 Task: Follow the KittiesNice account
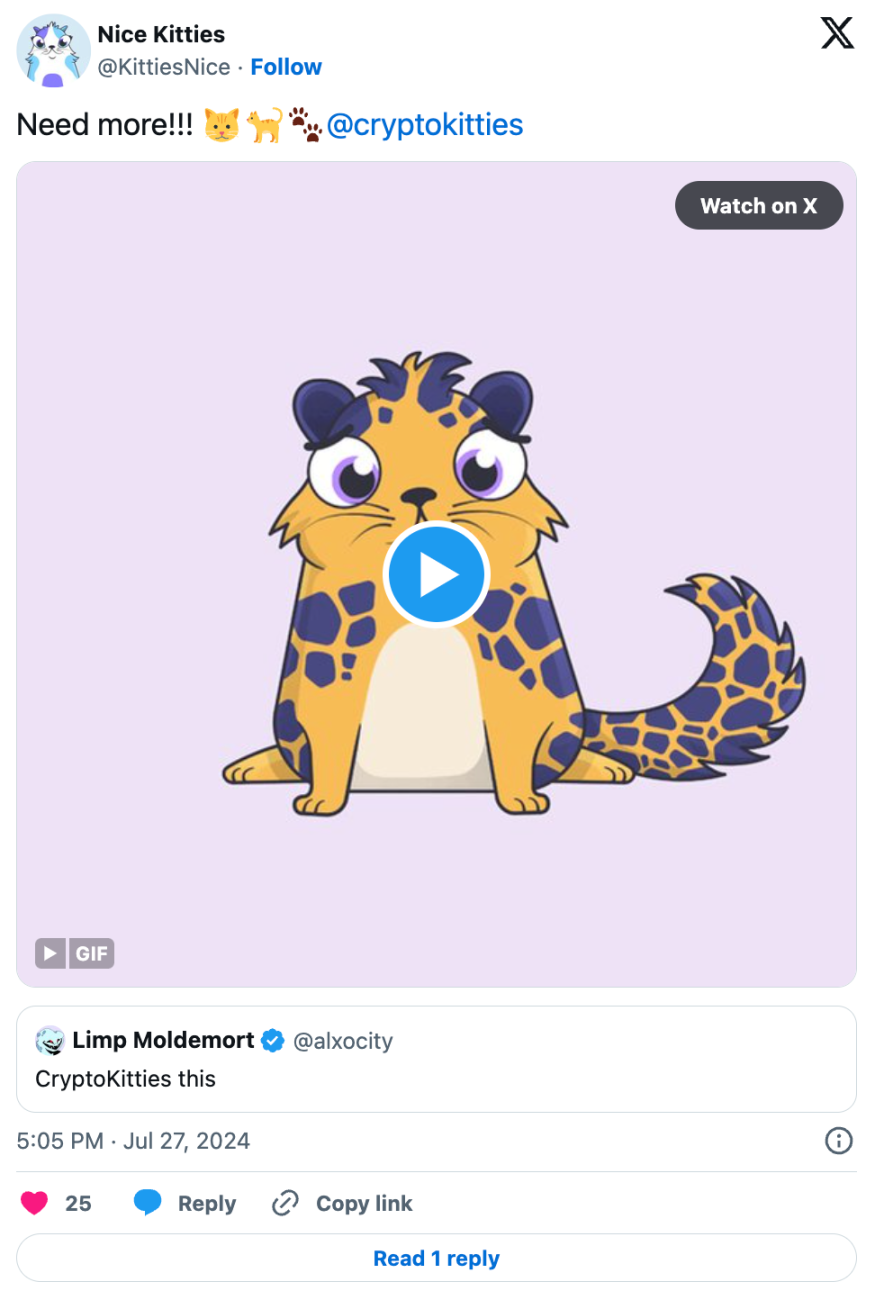click(286, 67)
